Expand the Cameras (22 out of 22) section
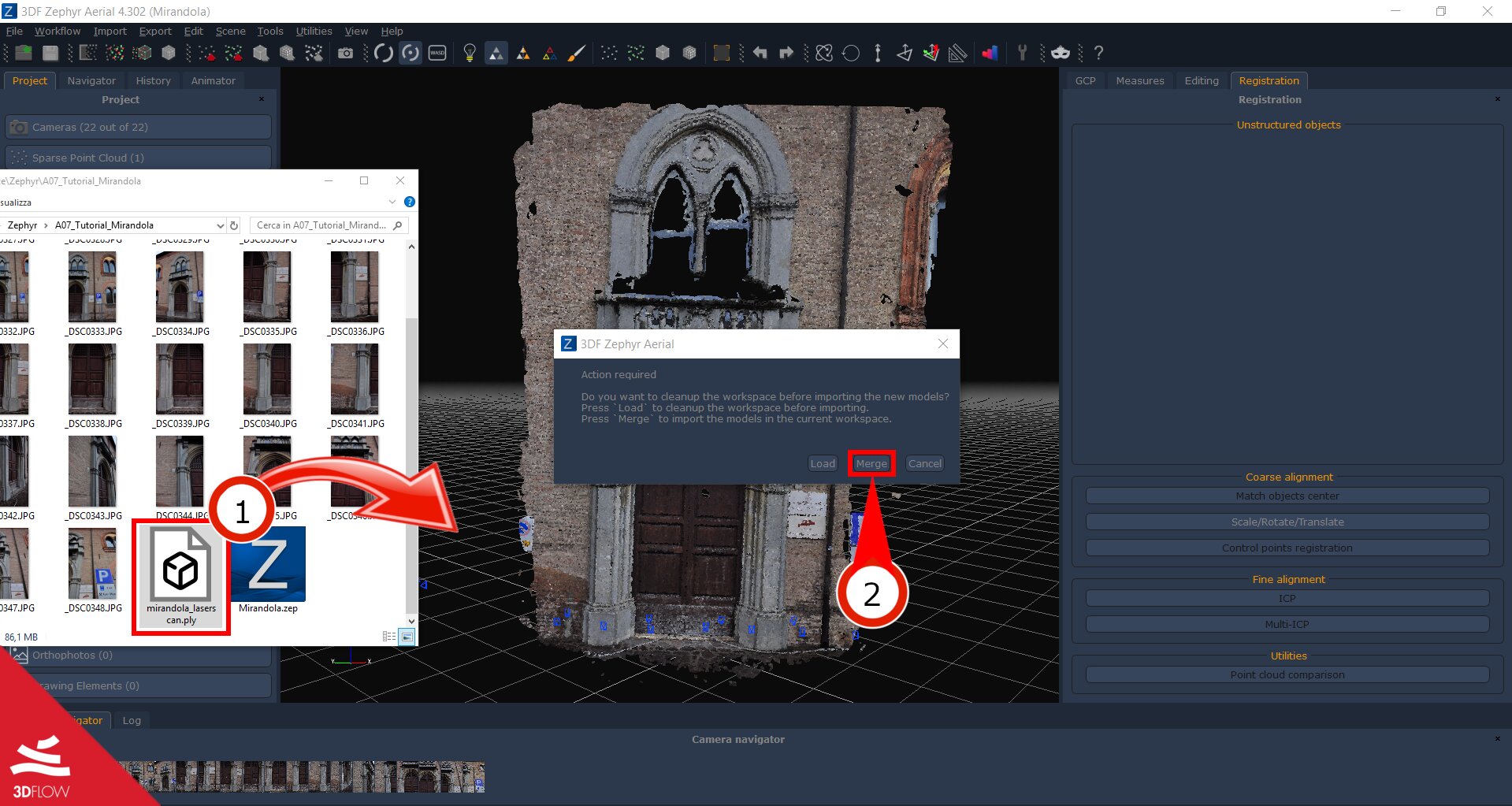The width and height of the screenshot is (1512, 806). point(138,127)
